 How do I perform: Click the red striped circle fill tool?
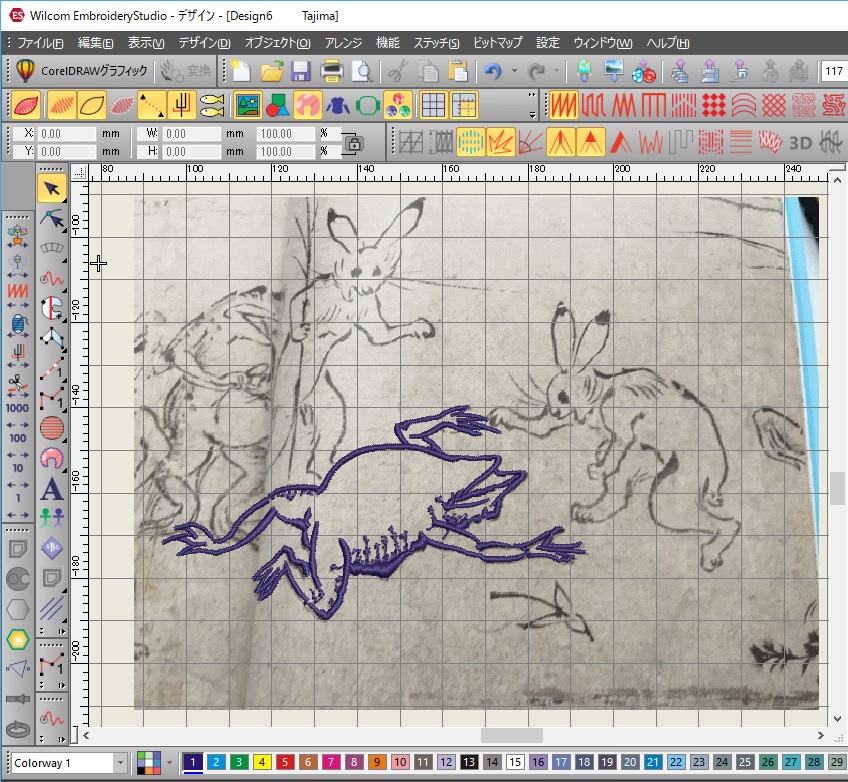(52, 428)
